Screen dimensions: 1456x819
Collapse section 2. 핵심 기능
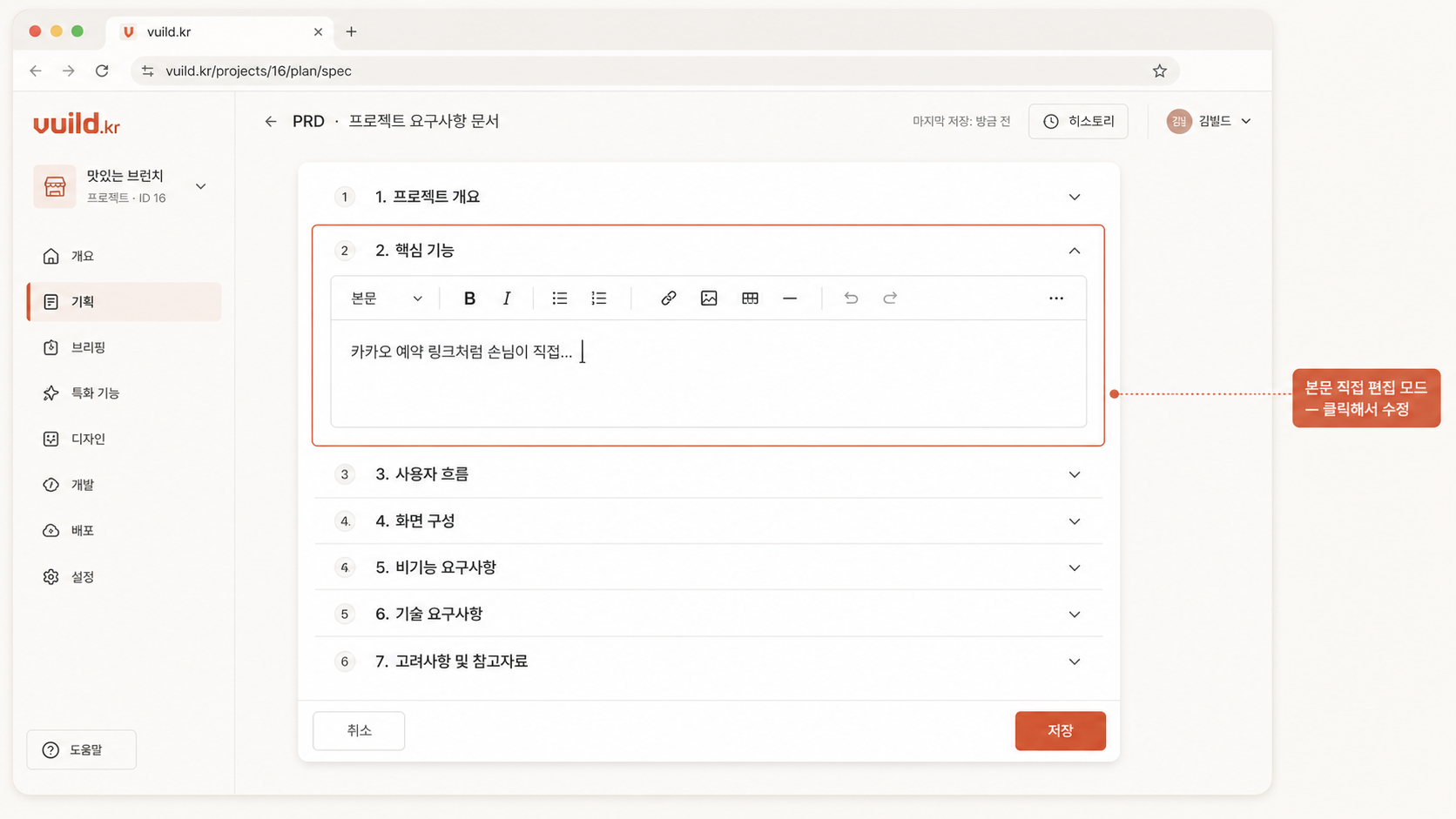[708, 251]
